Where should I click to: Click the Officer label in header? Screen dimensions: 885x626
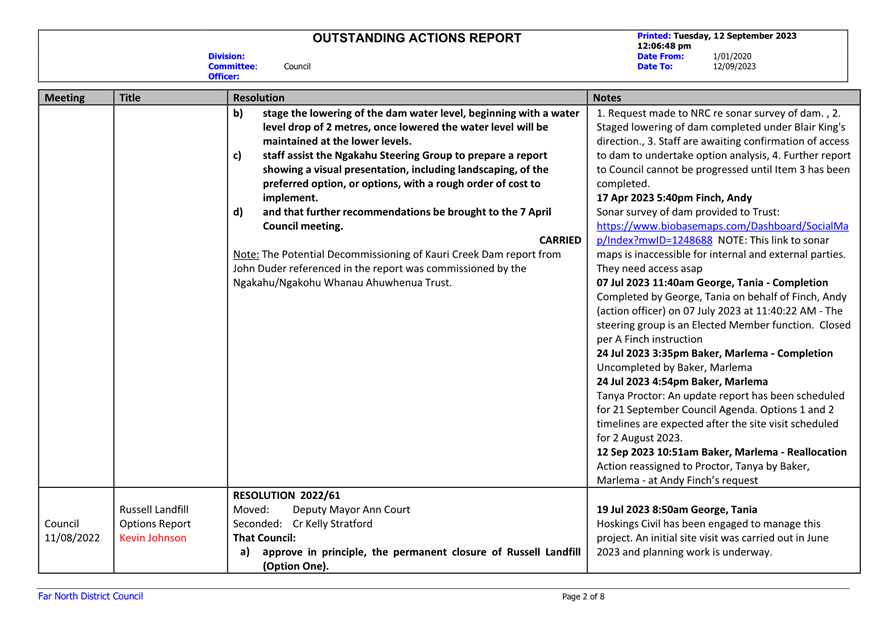[224, 76]
